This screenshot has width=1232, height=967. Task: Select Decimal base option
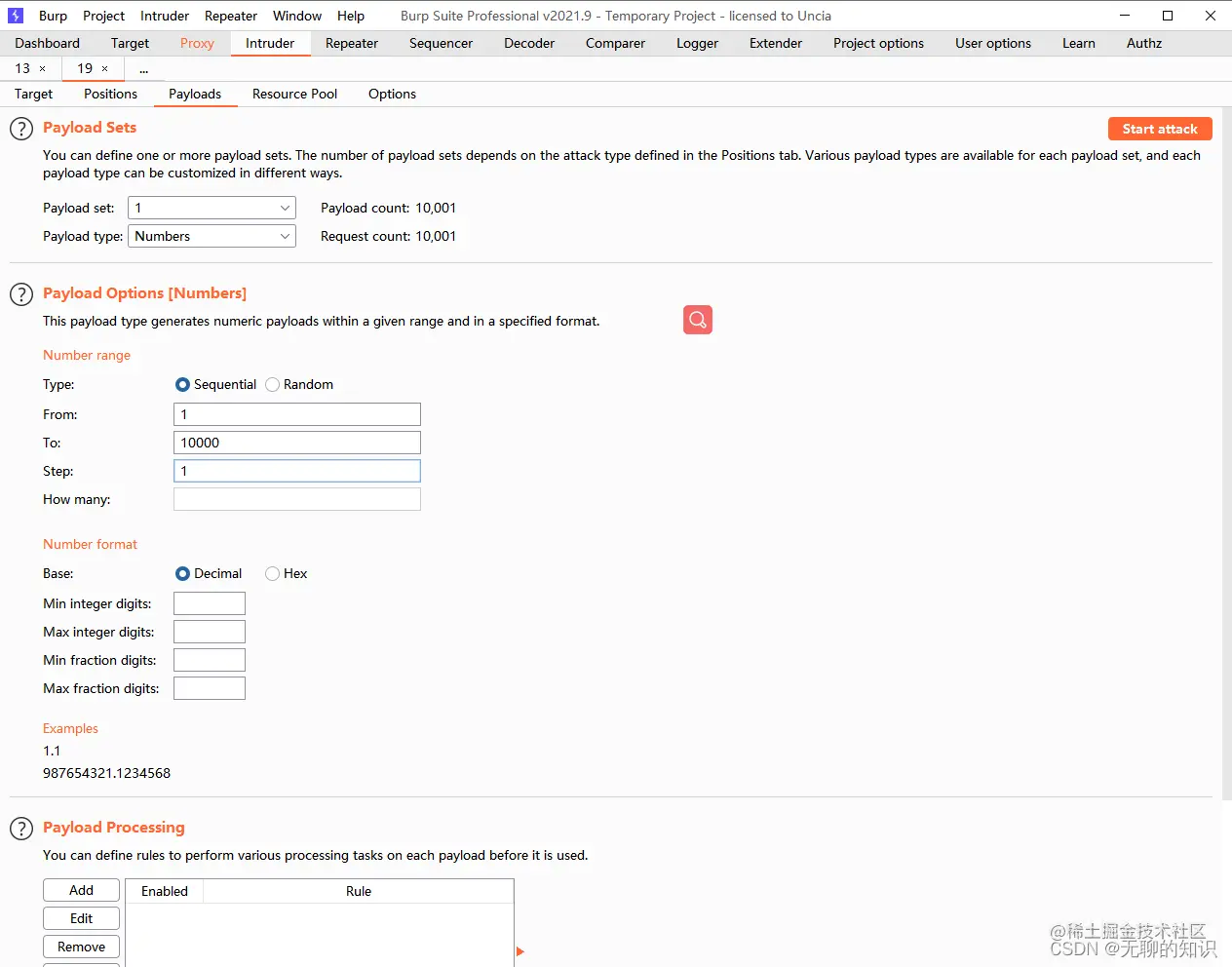[182, 573]
